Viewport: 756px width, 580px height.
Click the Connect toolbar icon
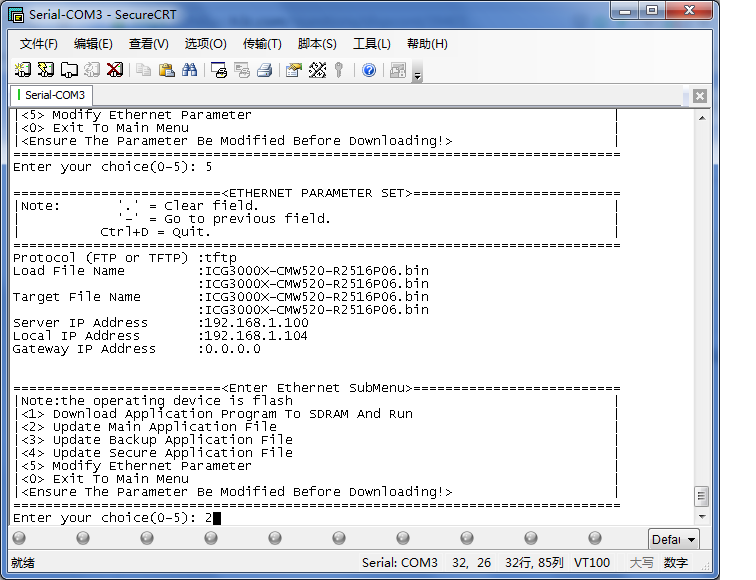[x=22, y=70]
